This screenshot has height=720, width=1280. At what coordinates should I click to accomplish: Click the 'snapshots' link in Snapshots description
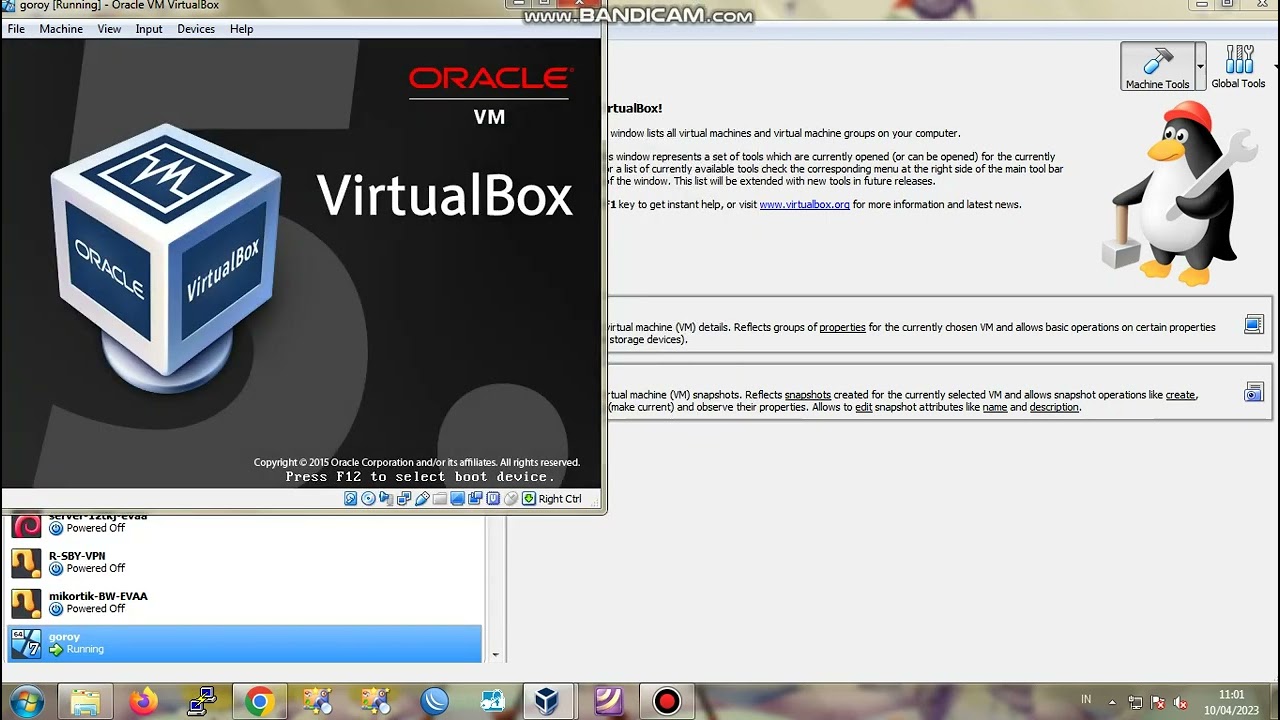[x=807, y=395]
